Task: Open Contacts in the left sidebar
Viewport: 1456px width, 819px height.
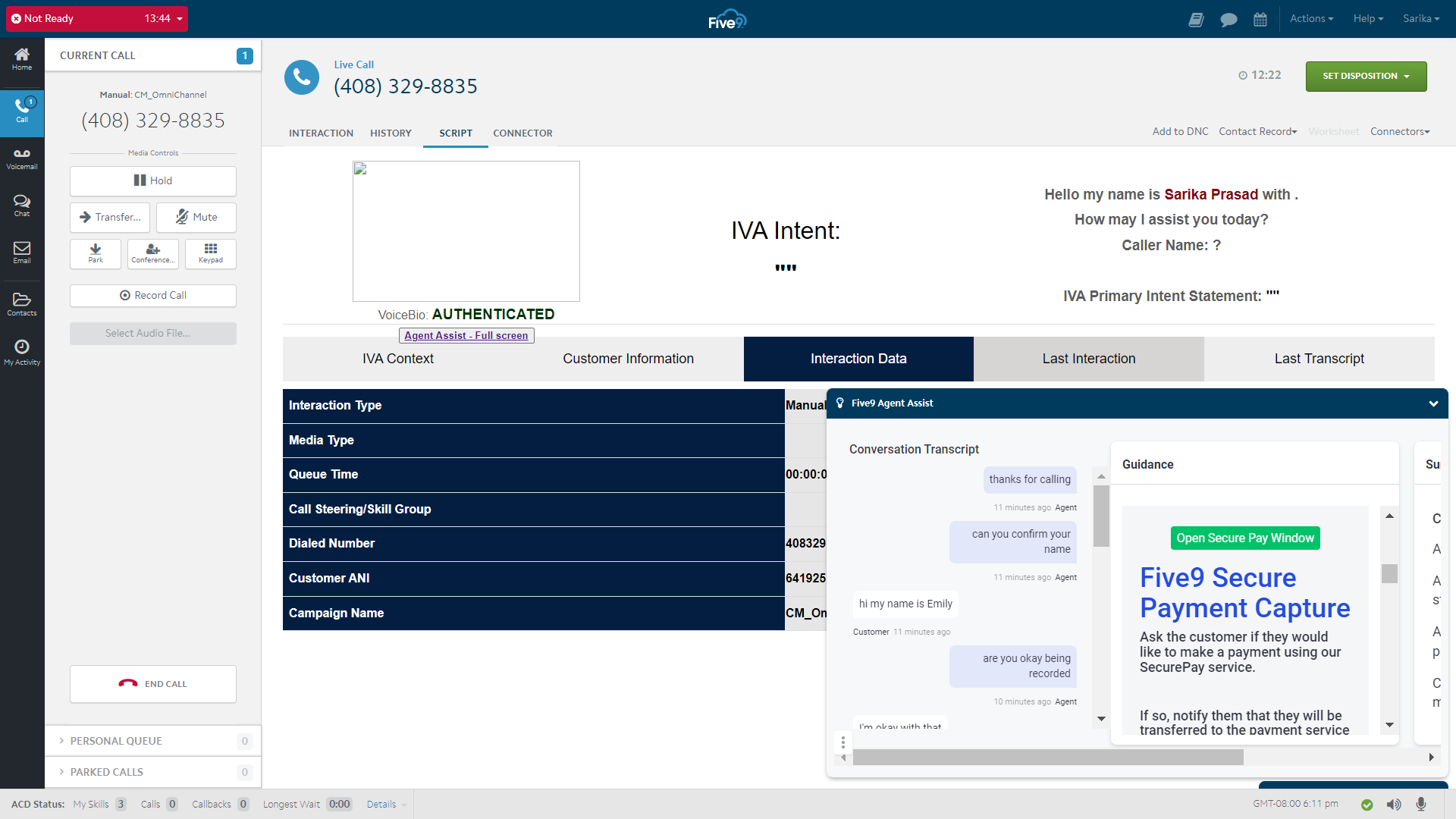Action: [22, 304]
